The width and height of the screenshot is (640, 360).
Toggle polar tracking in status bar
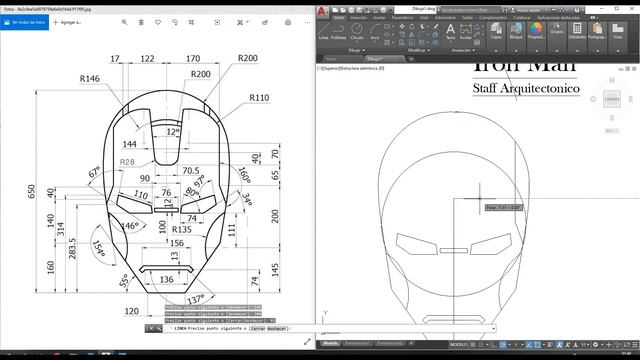503,345
